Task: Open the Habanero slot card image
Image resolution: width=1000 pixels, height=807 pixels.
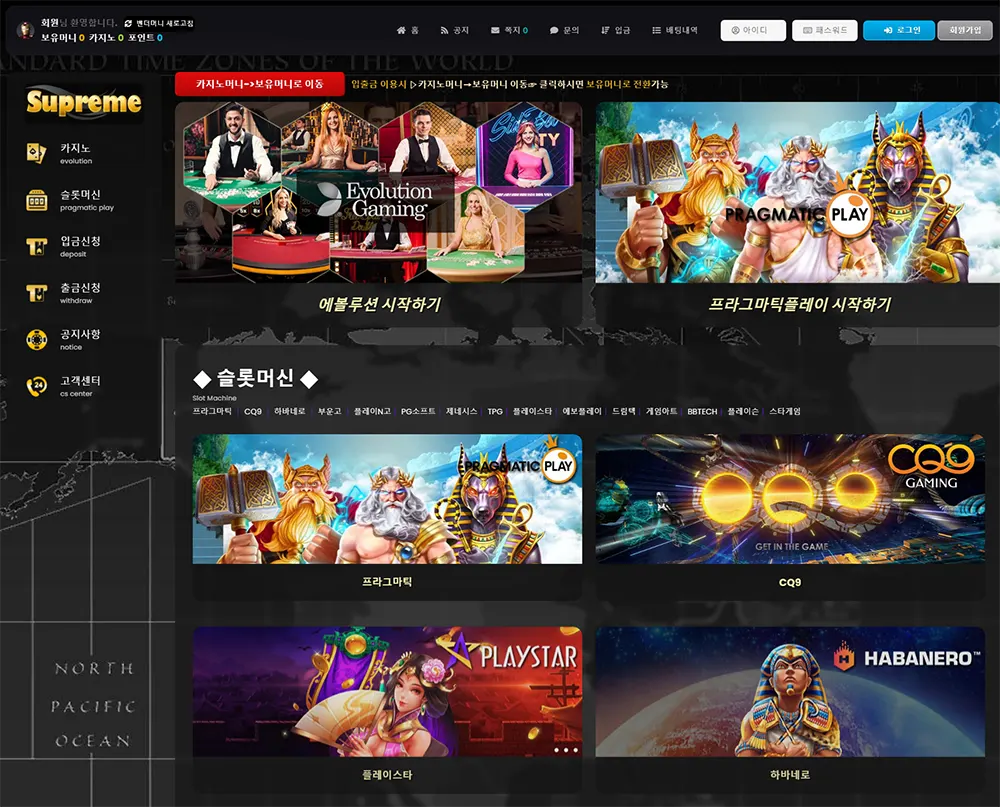Action: click(790, 692)
